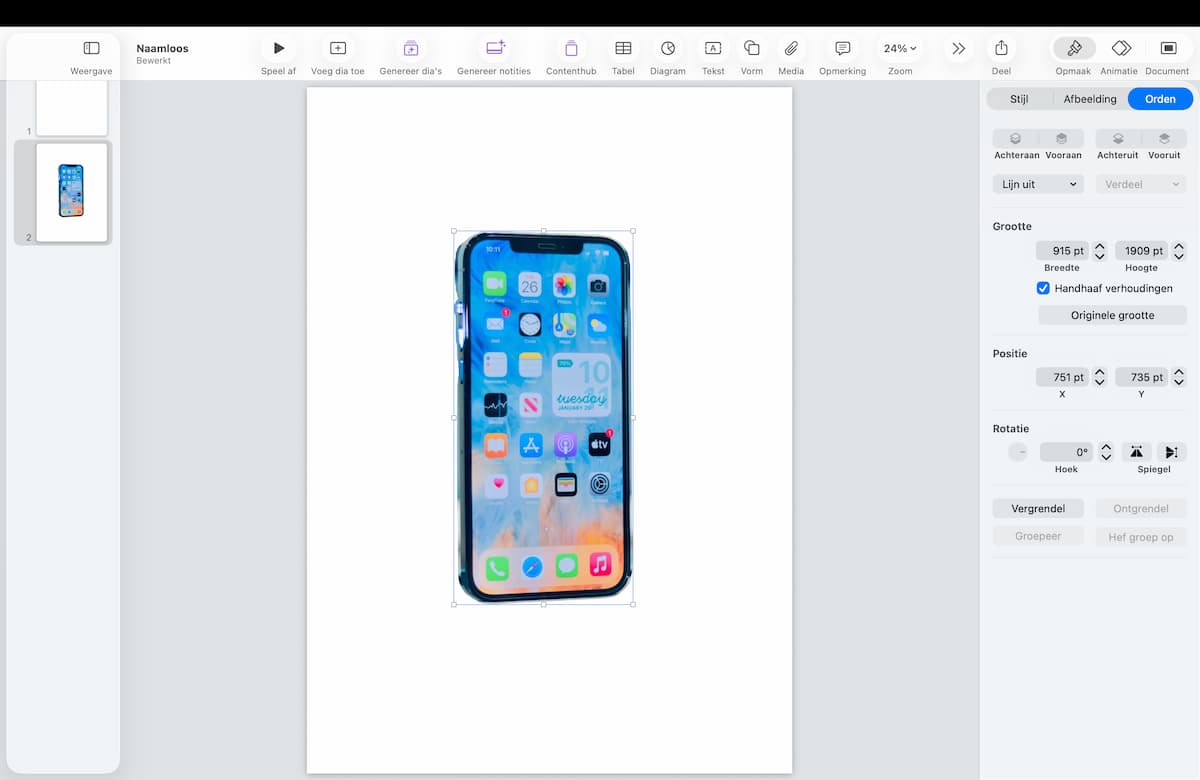Viewport: 1200px width, 780px height.
Task: Click the Vergrendel lock button
Action: click(x=1038, y=508)
